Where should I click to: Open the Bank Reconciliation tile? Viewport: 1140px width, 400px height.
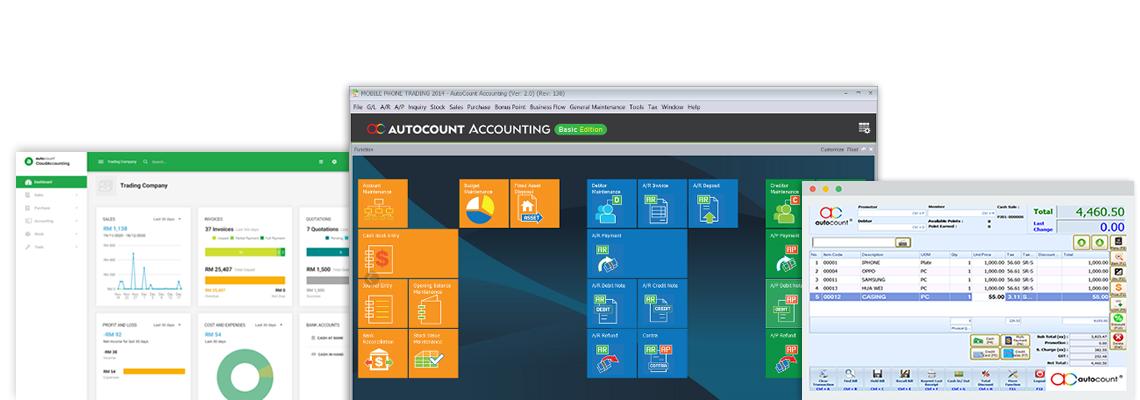point(383,353)
